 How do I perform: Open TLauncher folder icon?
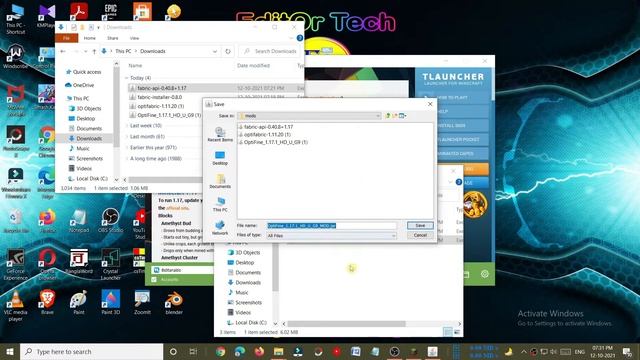(466, 274)
